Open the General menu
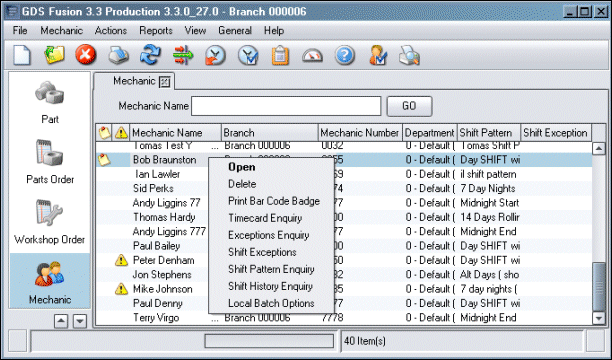Screen dimensions: 612x360 coord(235,30)
